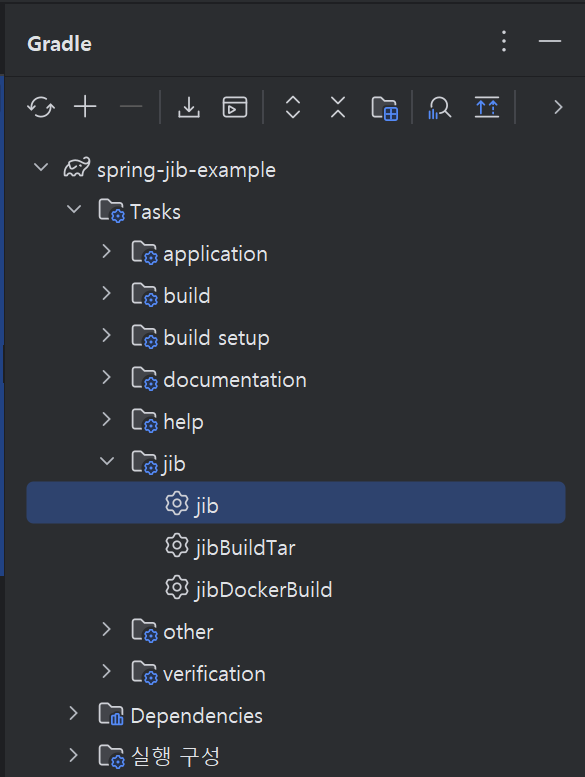The width and height of the screenshot is (585, 777).
Task: Click the Collapse All icon
Action: pyautogui.click(x=338, y=107)
